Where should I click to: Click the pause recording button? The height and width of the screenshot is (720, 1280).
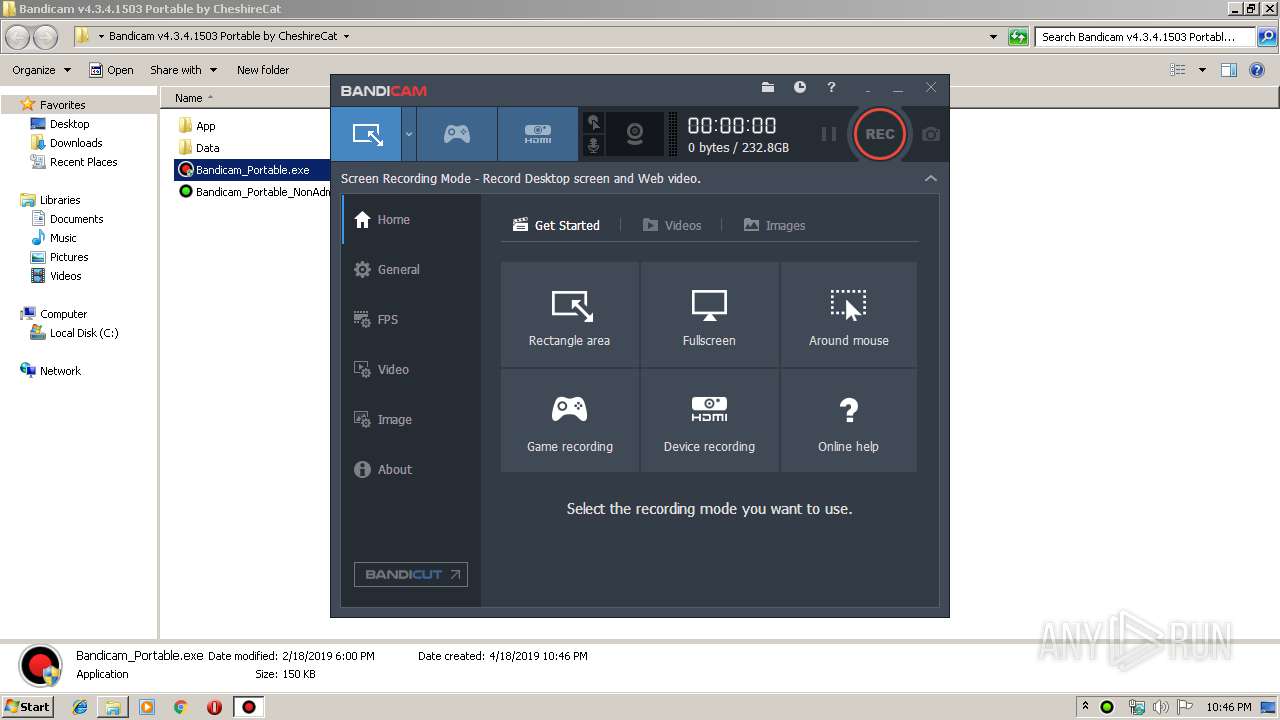click(829, 134)
